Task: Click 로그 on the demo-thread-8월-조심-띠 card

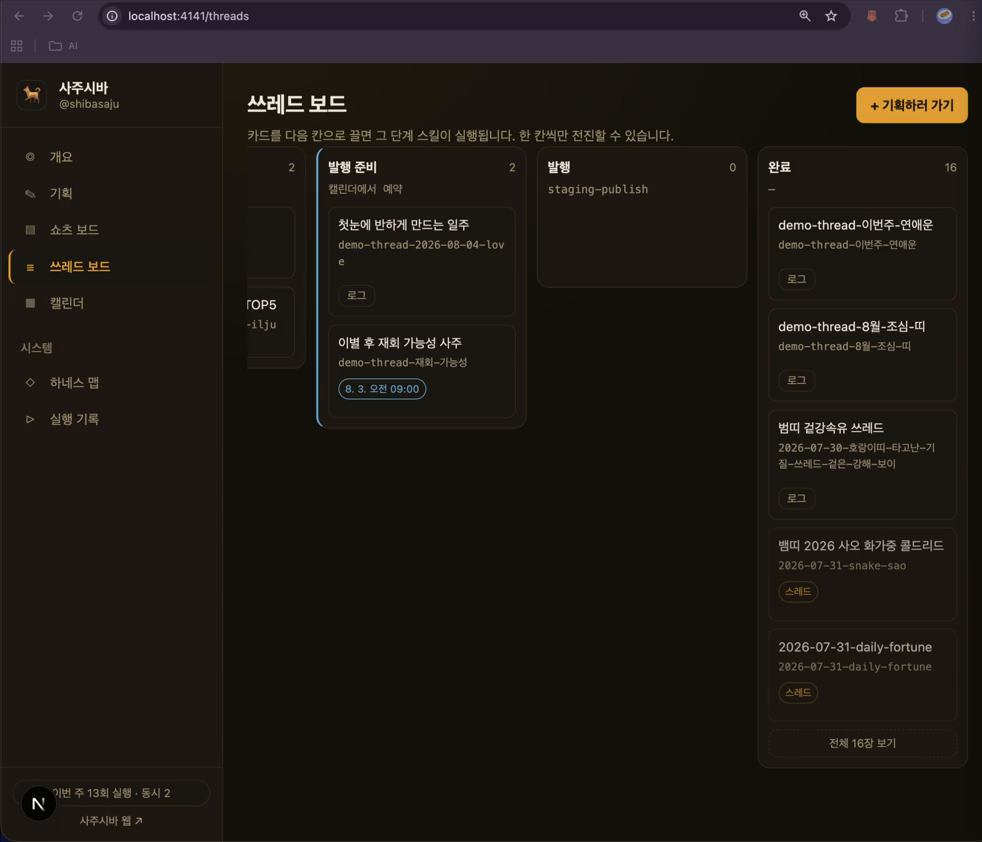Action: click(x=796, y=380)
